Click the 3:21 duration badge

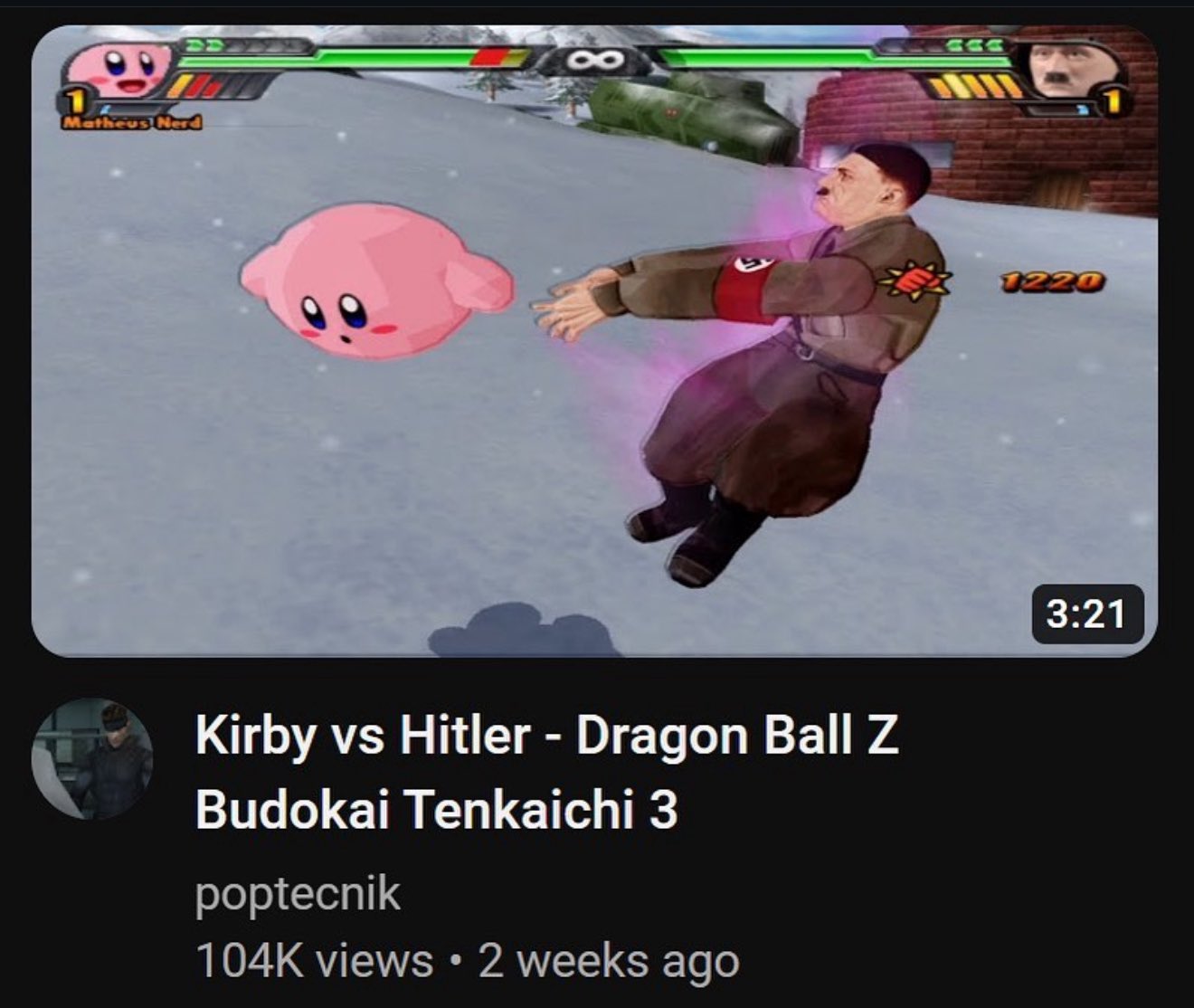click(1086, 613)
